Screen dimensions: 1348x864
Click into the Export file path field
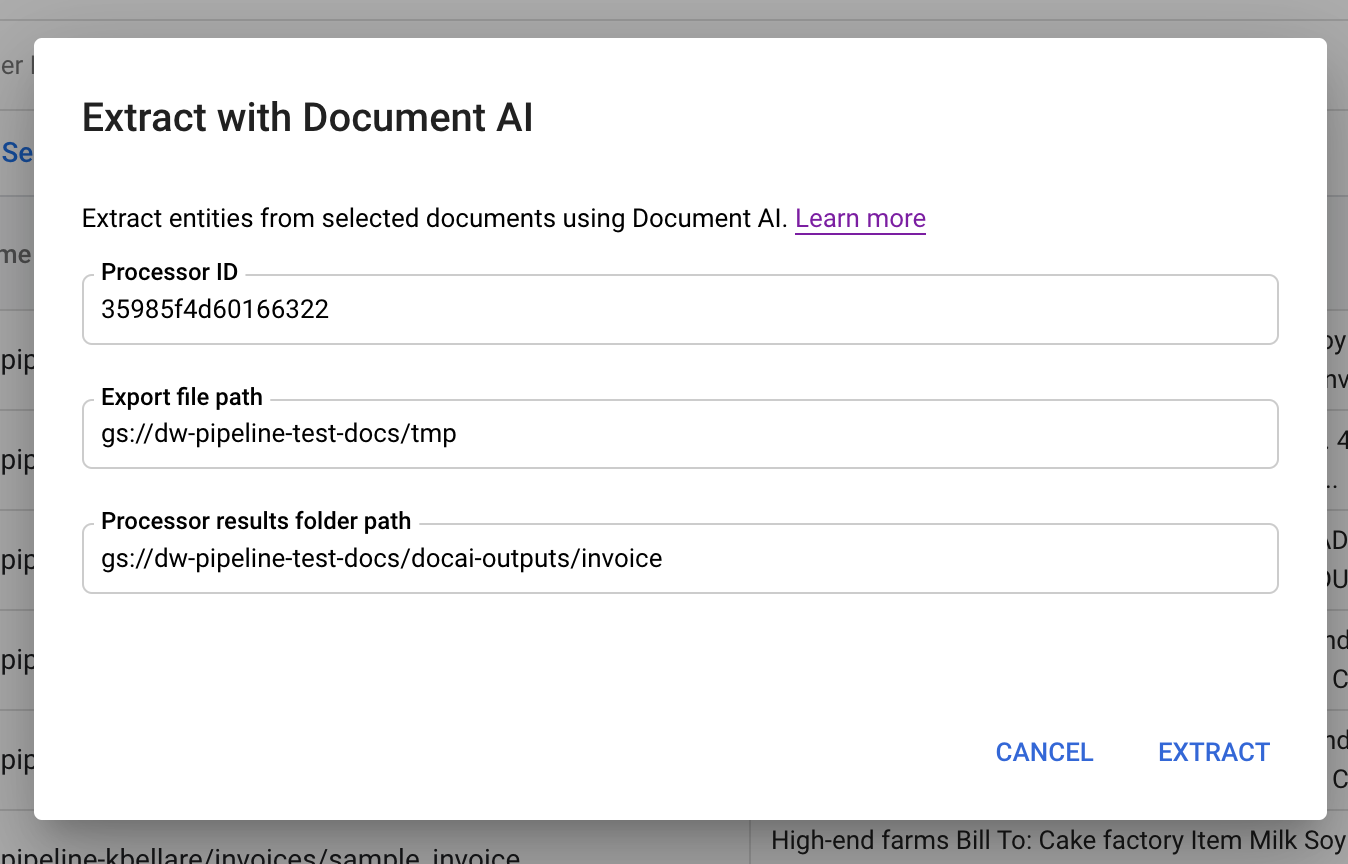(680, 434)
